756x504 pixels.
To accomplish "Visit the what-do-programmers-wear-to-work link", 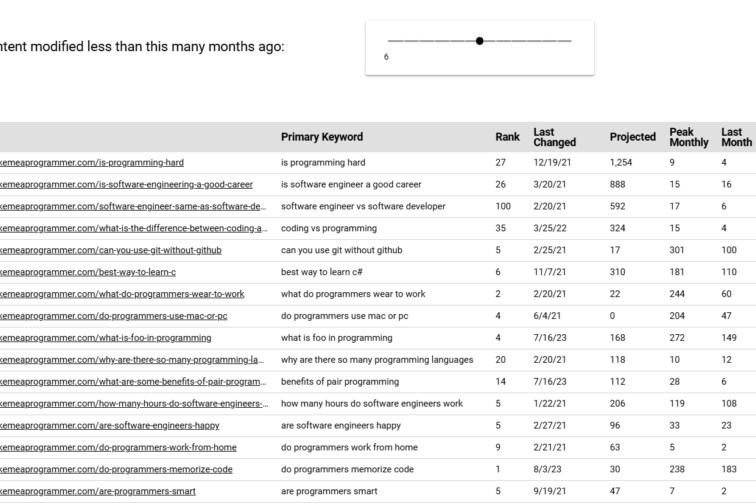I will tap(122, 294).
